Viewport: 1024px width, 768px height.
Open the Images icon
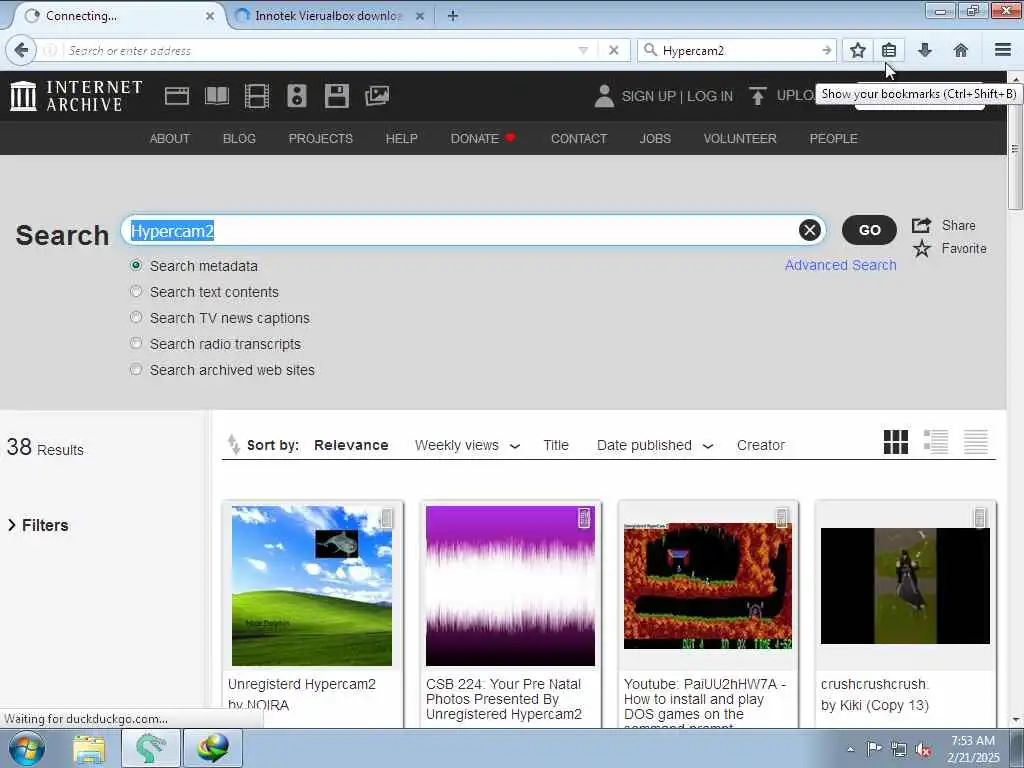(x=377, y=96)
